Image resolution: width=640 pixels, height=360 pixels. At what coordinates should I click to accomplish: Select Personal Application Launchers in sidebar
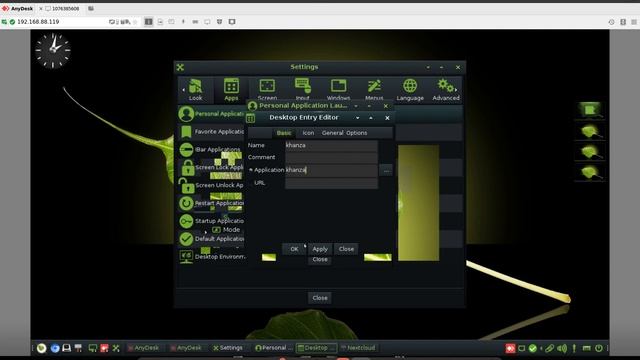211,114
